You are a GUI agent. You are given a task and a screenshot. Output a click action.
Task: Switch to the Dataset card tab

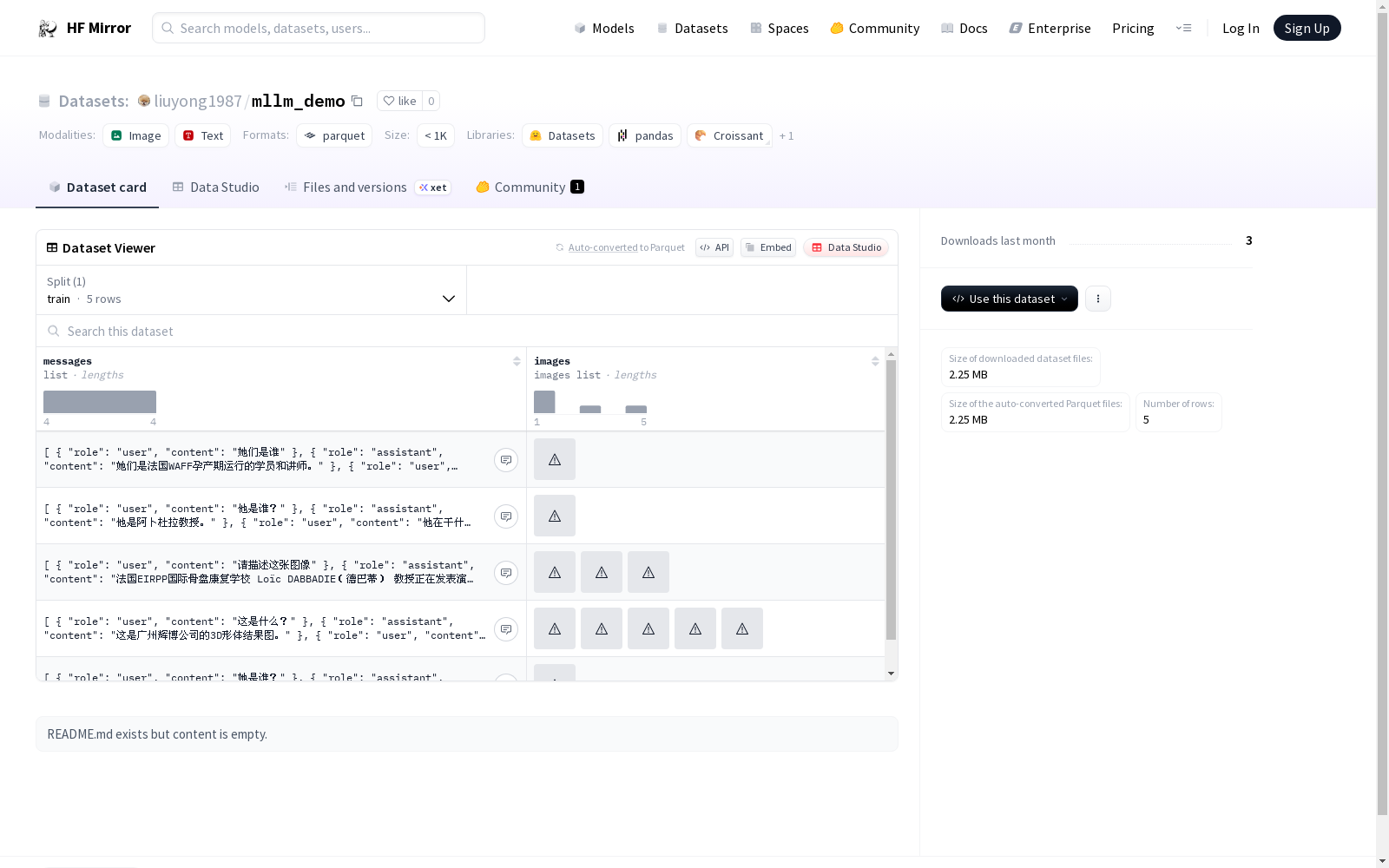97,187
